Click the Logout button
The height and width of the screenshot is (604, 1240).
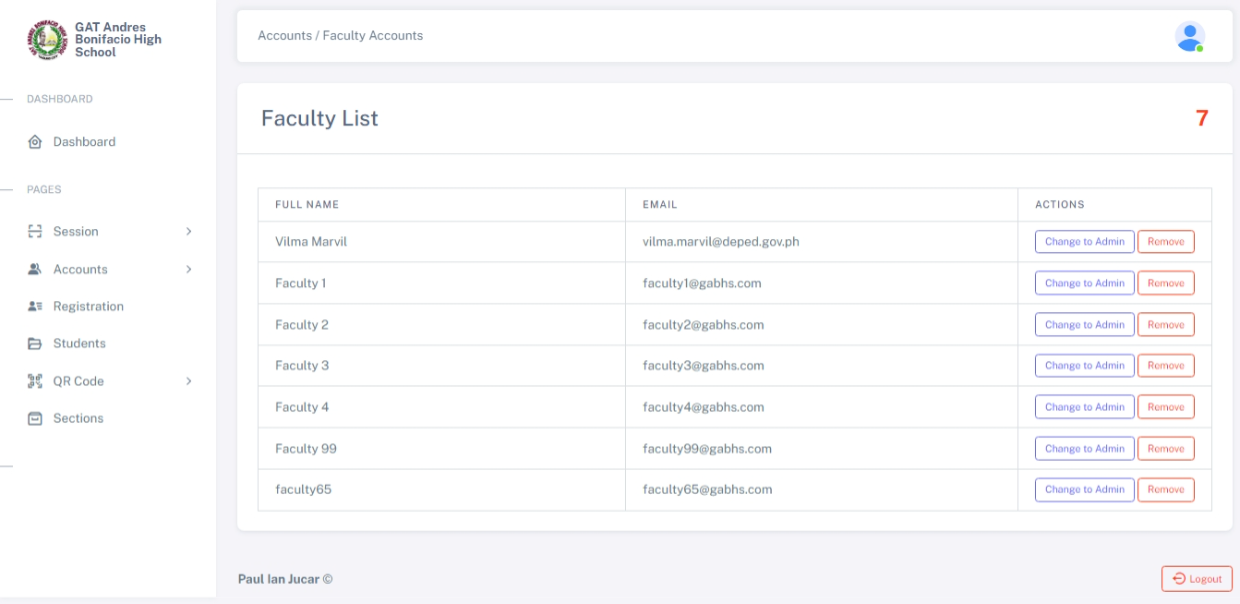[x=1197, y=578]
